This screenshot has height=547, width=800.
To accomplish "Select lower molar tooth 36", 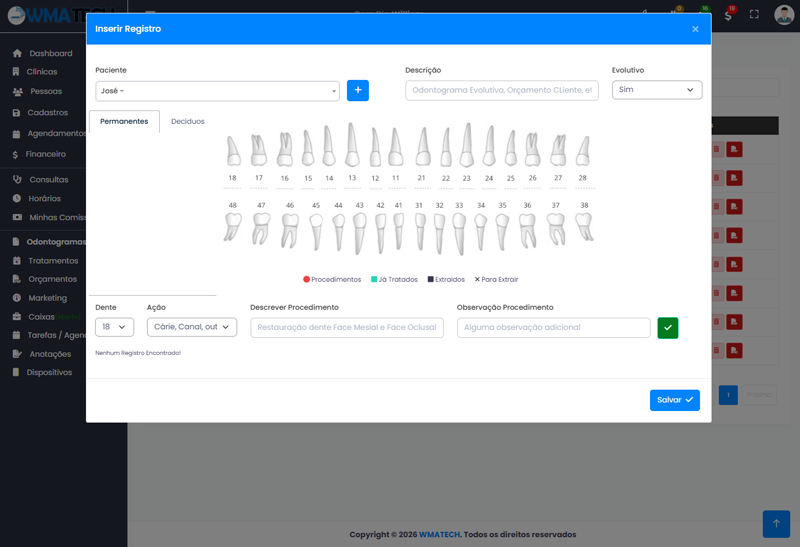I will point(527,229).
